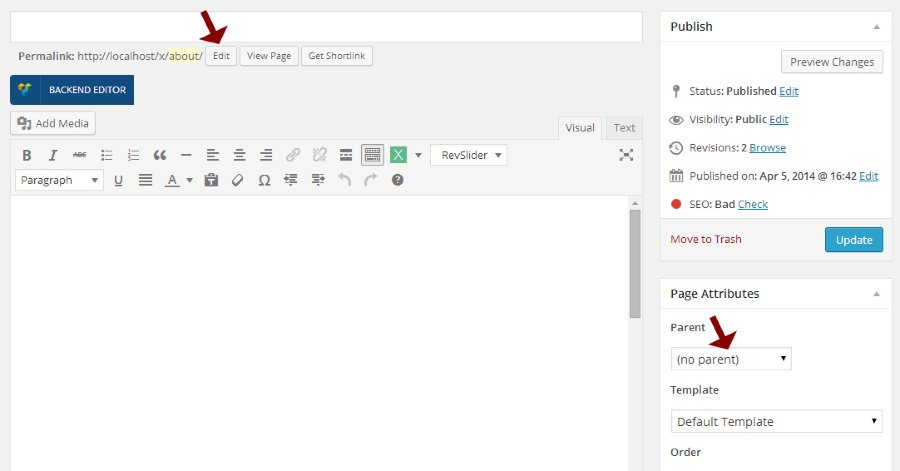Viewport: 900px width, 471px height.
Task: Check the SEO status
Action: tap(752, 204)
